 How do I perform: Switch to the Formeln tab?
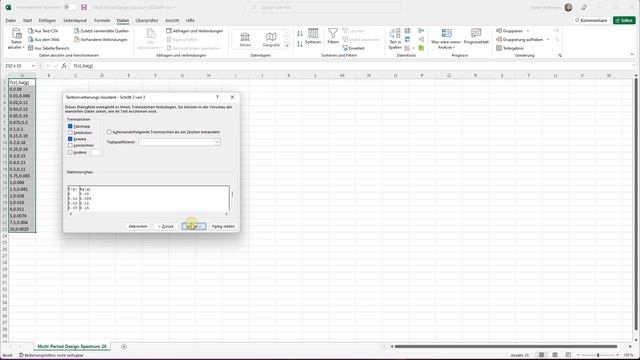tap(102, 20)
